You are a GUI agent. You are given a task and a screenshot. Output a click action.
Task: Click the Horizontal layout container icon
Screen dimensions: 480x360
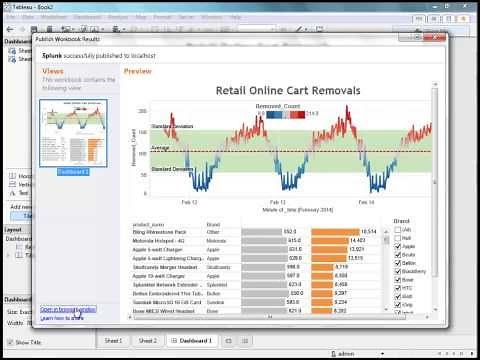[12, 176]
